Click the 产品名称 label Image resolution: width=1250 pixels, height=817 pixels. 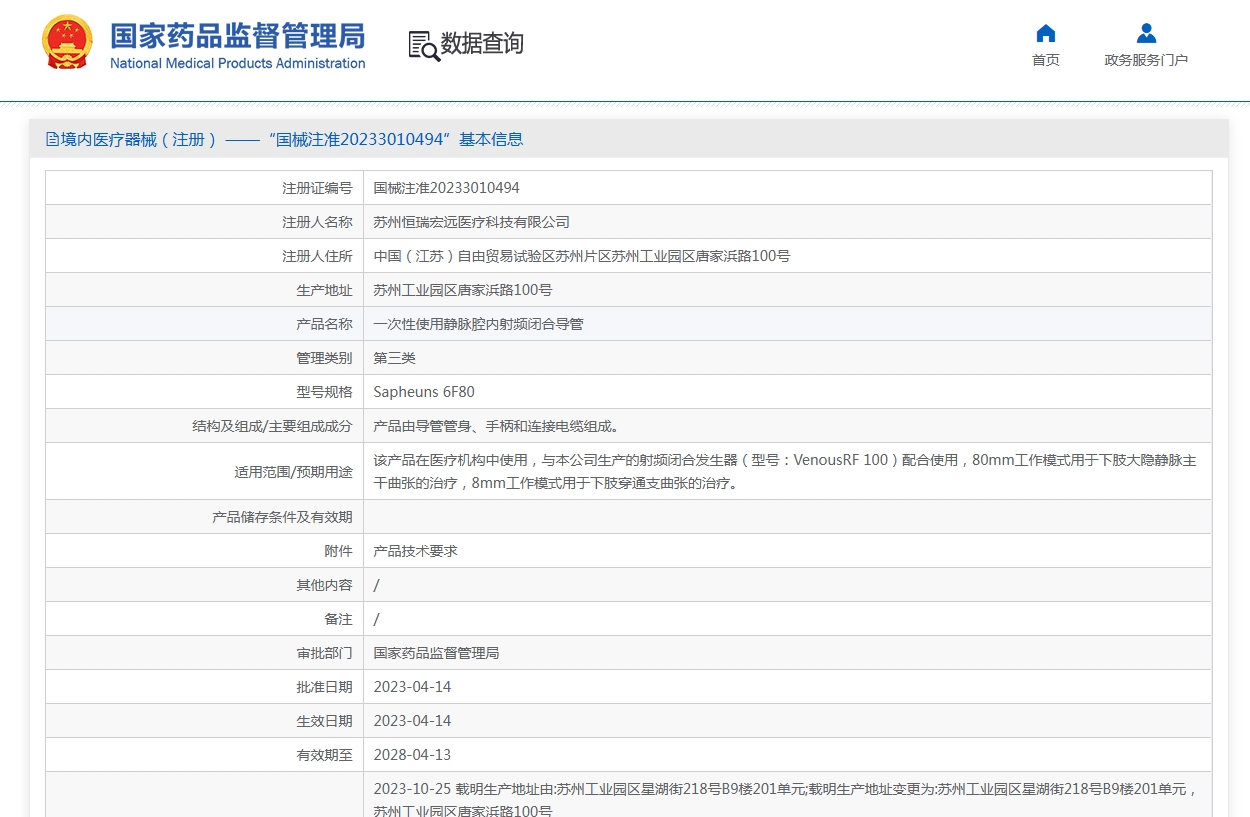pos(324,324)
